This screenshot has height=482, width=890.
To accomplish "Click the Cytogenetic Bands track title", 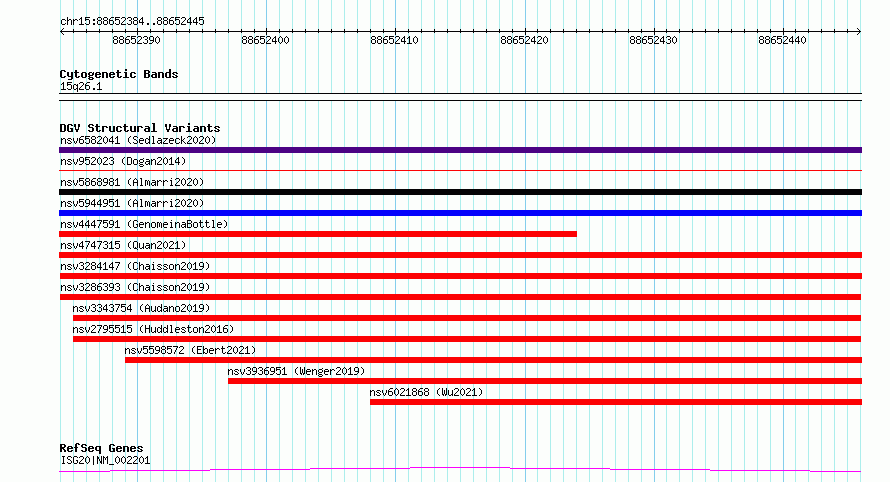I will (x=119, y=74).
